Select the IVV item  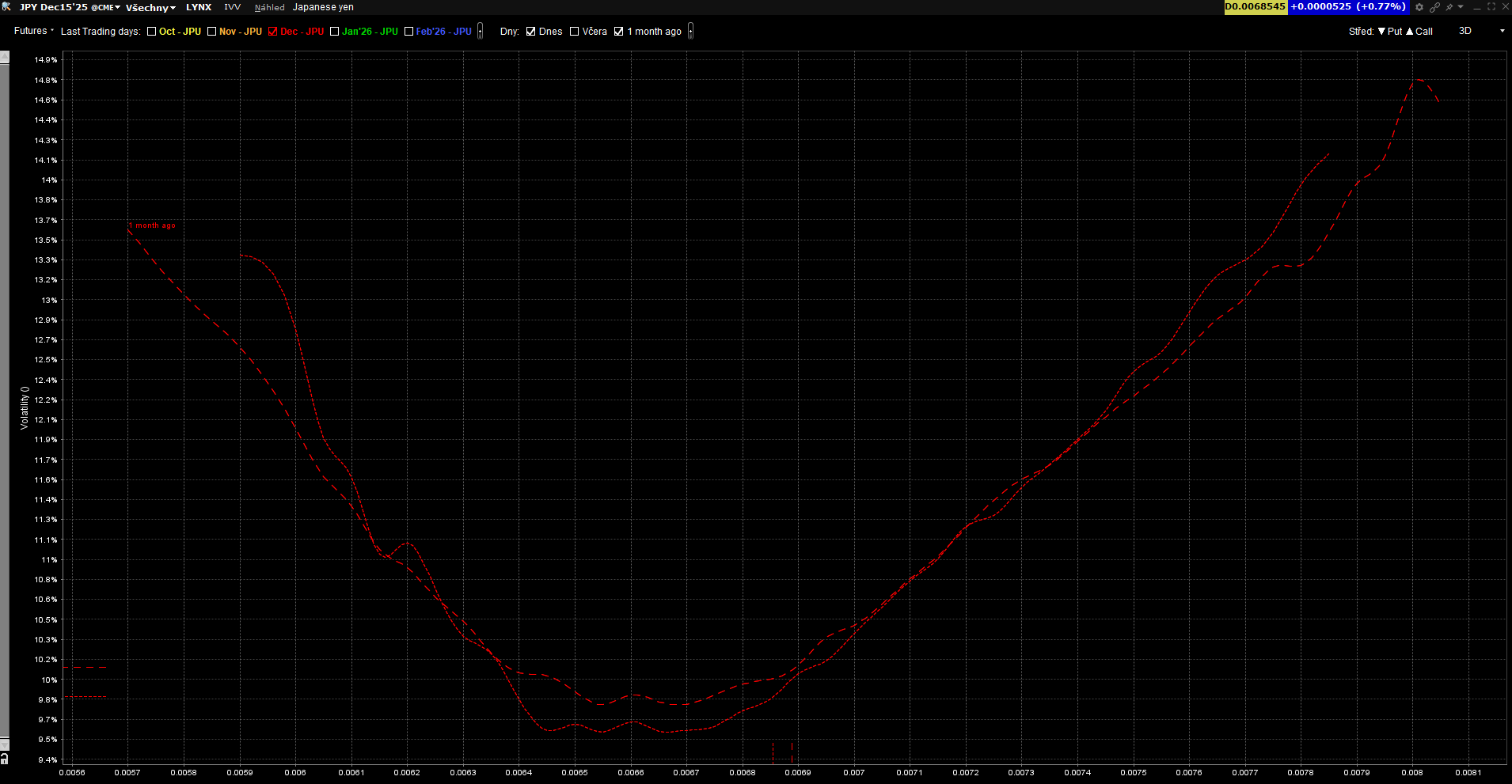[232, 7]
